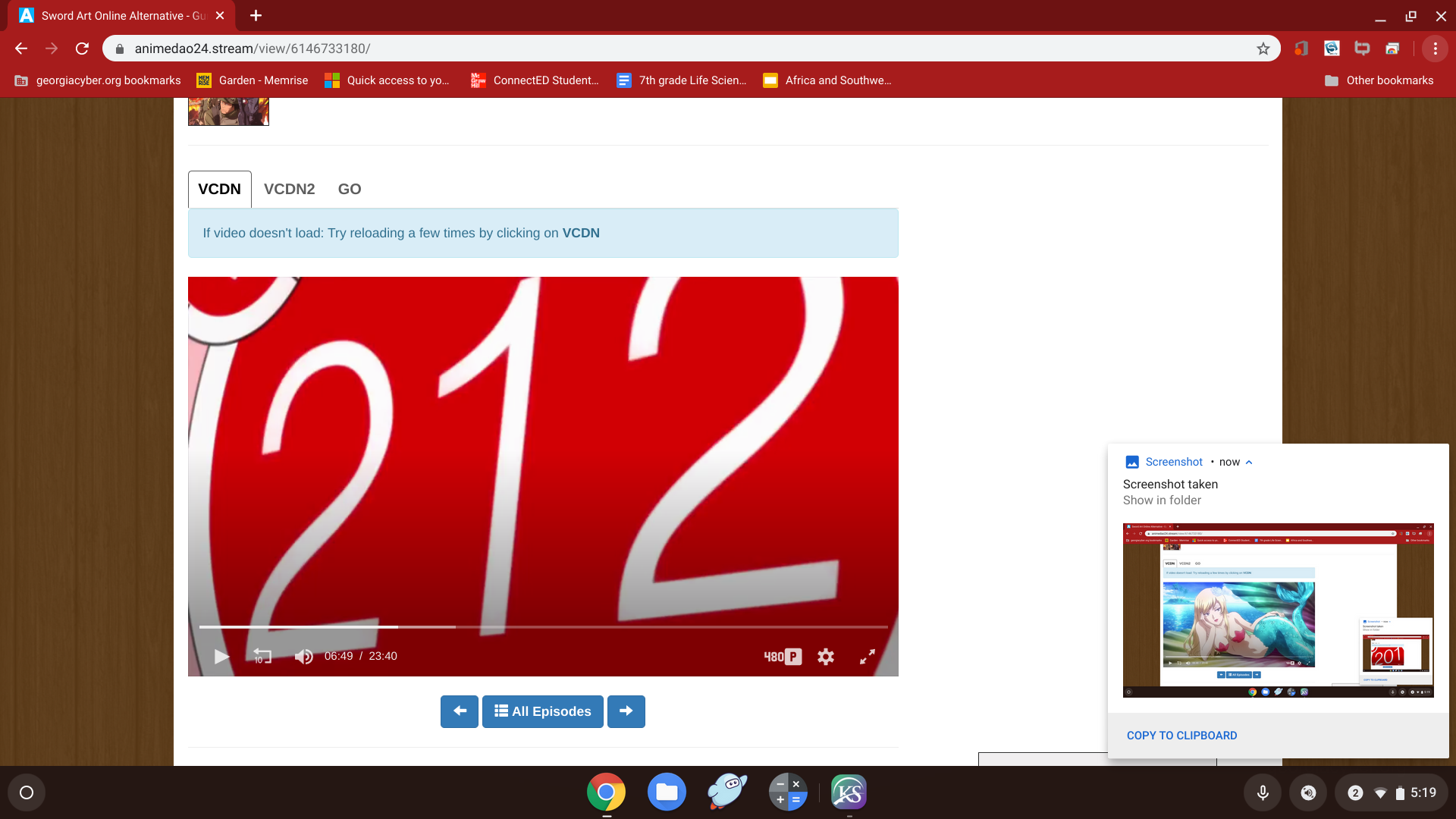Go to previous episode arrow button
The height and width of the screenshot is (819, 1456).
pyautogui.click(x=460, y=711)
